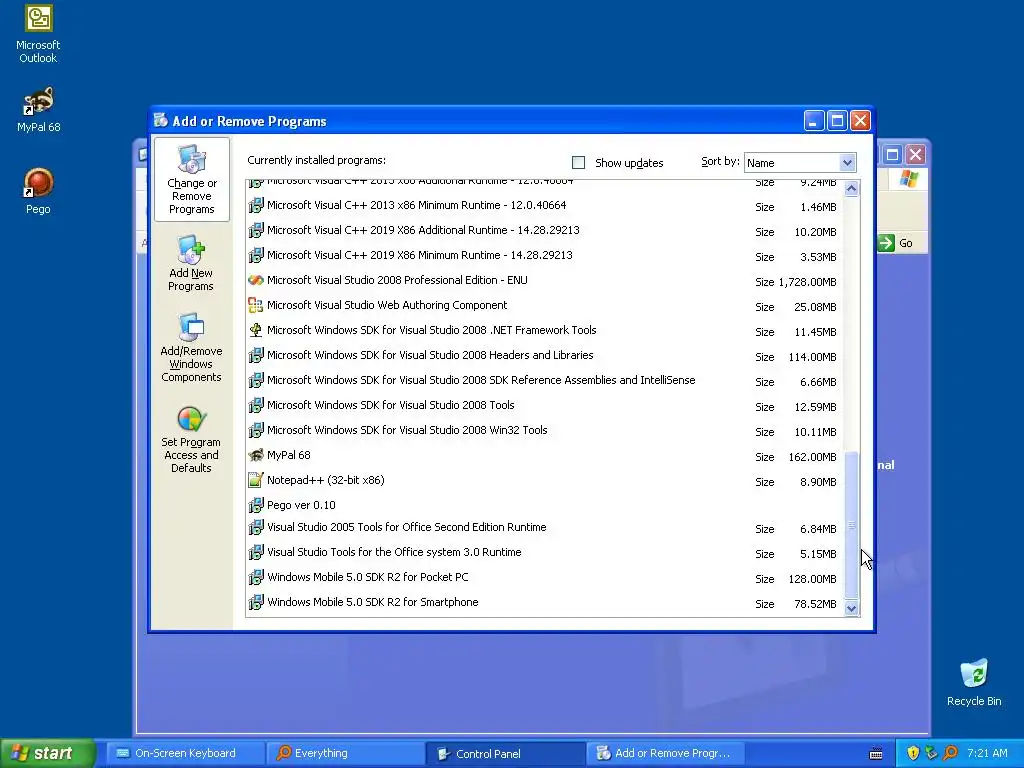Open the Microsoft Outlook desktop shortcut
This screenshot has width=1024, height=768.
pos(38,34)
